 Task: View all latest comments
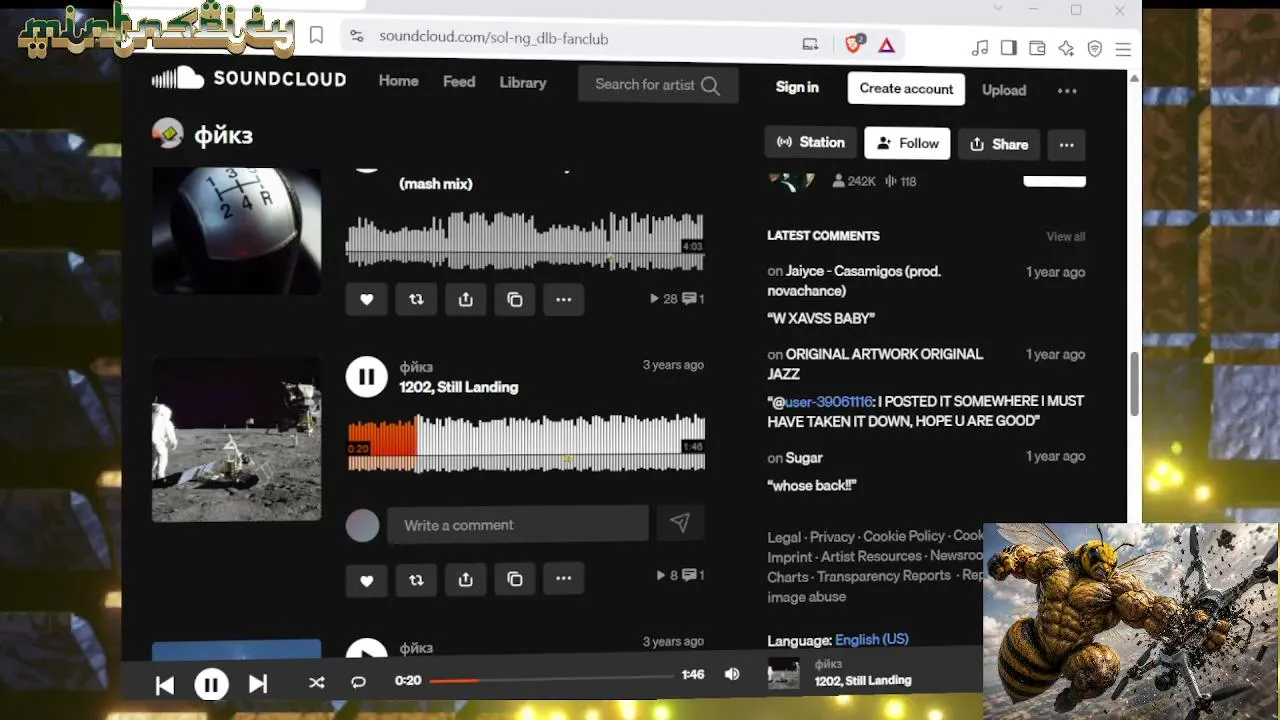tap(1066, 237)
